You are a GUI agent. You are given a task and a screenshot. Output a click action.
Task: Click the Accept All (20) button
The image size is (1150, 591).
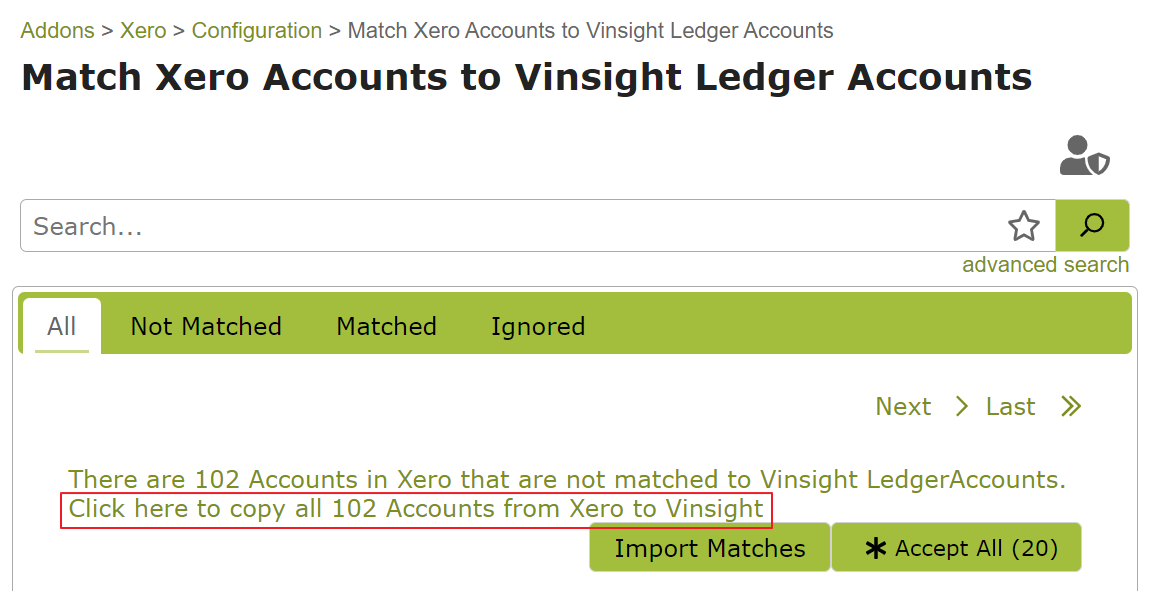pos(956,547)
